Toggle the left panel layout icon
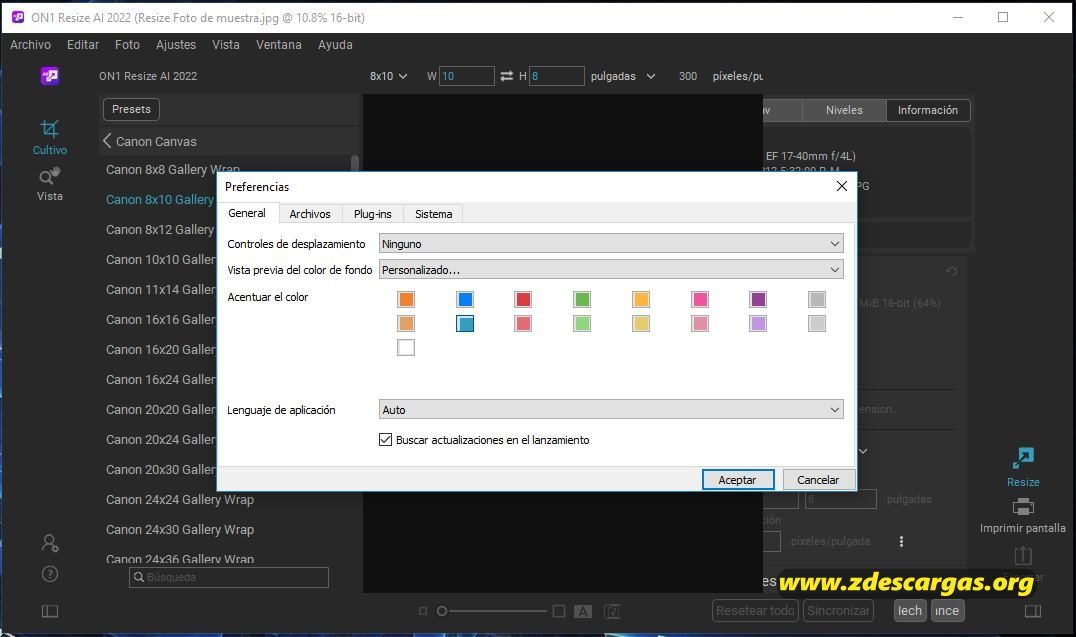The image size is (1076, 637). point(50,611)
